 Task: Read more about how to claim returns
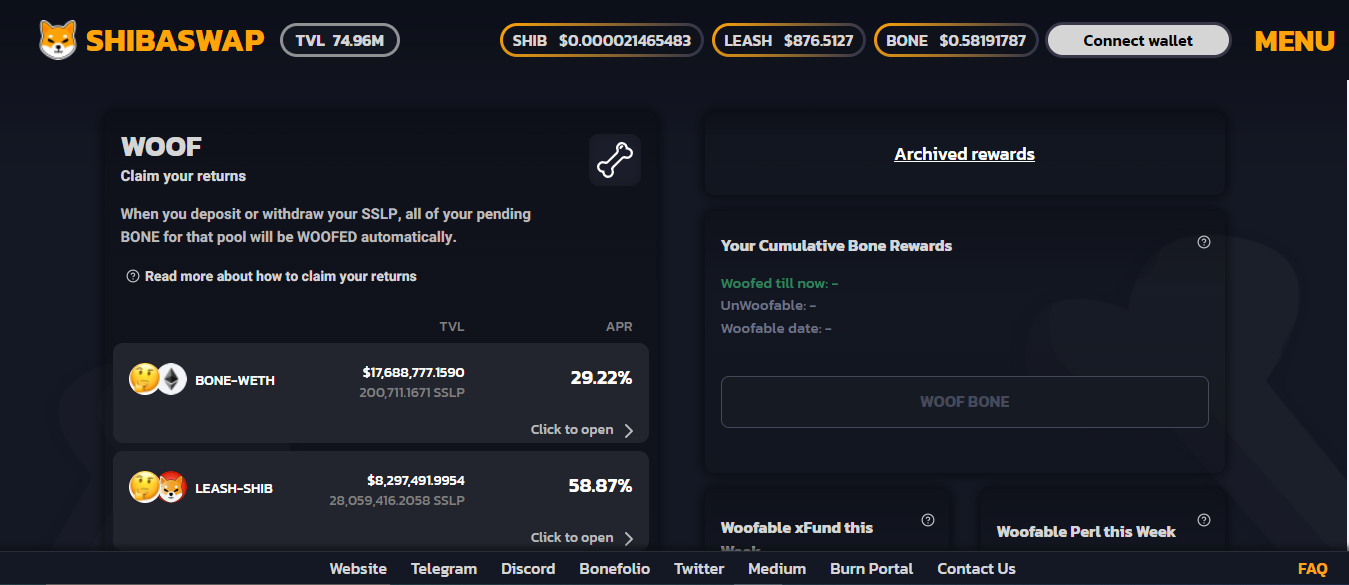281,276
